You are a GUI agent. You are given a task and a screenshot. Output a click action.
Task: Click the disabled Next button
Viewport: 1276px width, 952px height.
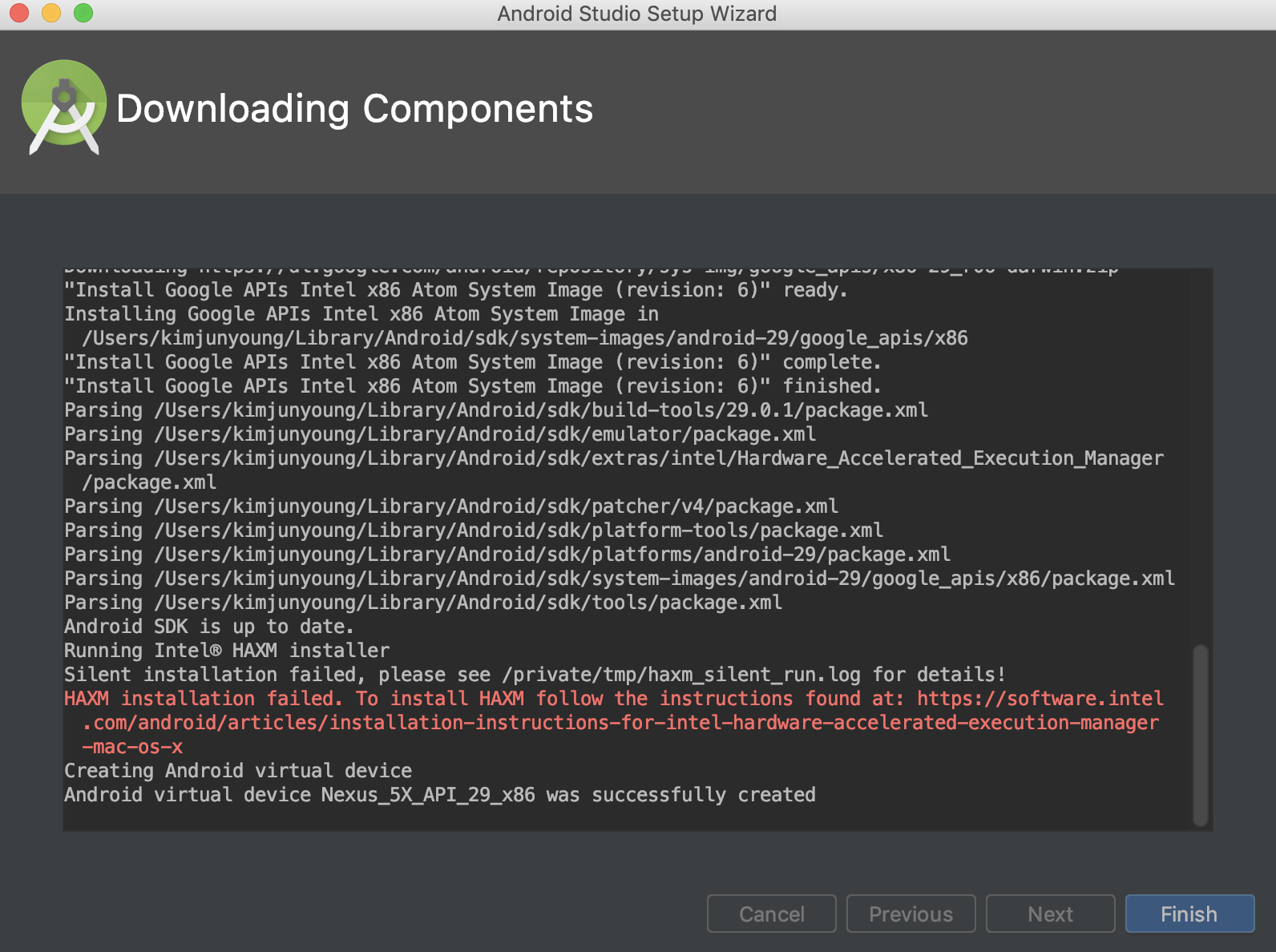pos(1050,914)
